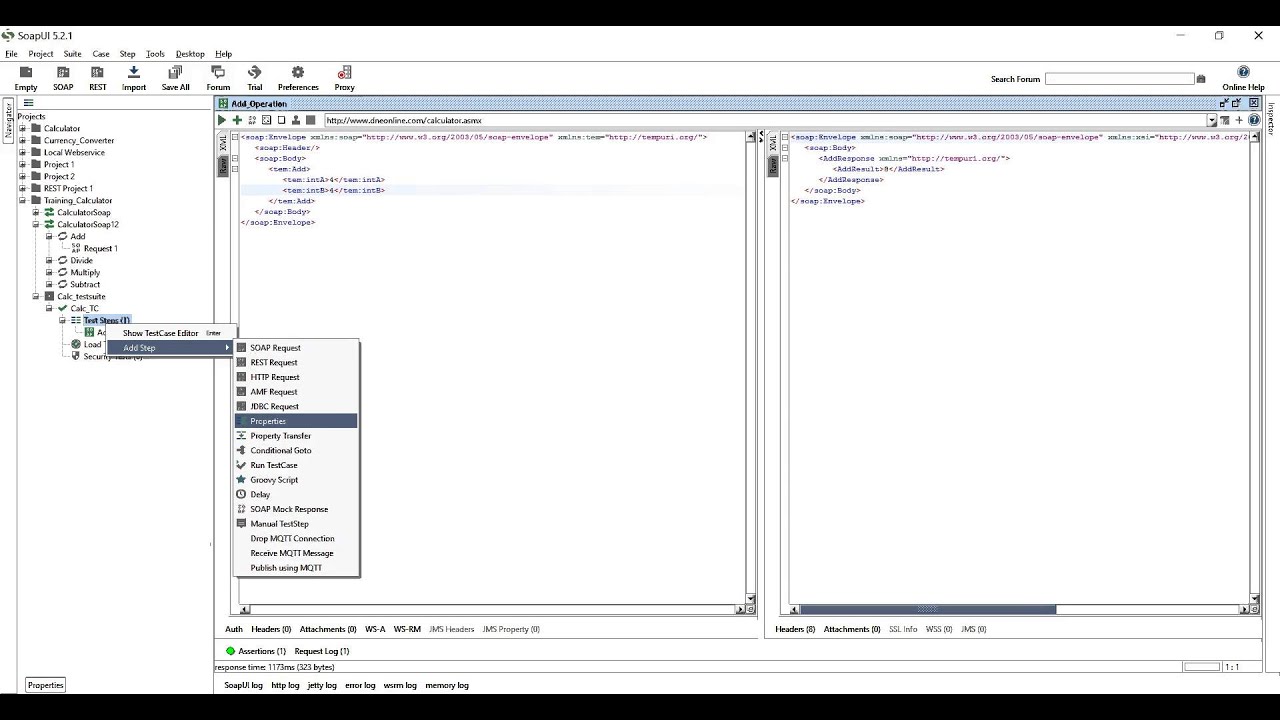Open the SSL Info tab
This screenshot has height=720, width=1280.
903,629
